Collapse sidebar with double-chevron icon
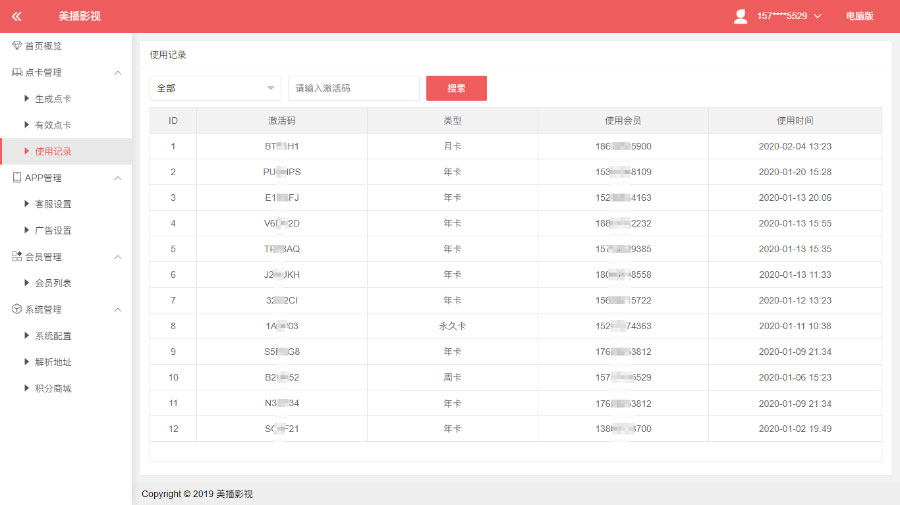This screenshot has width=900, height=505. tap(17, 16)
